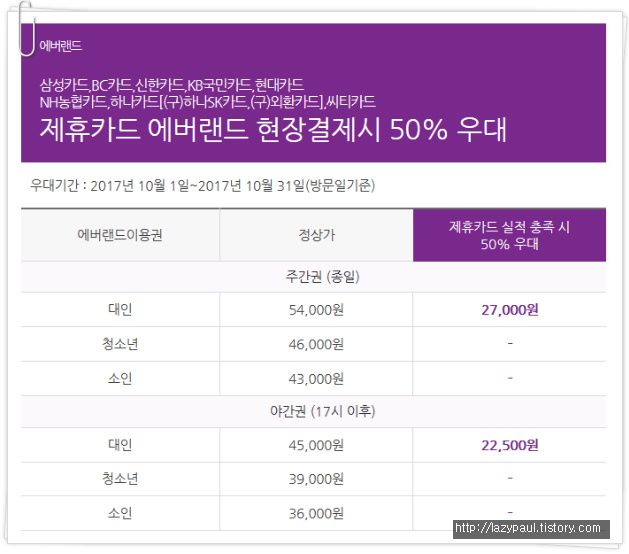The width and height of the screenshot is (629, 554).
Task: Click 대인 in the 주간권 section
Action: 120,309
